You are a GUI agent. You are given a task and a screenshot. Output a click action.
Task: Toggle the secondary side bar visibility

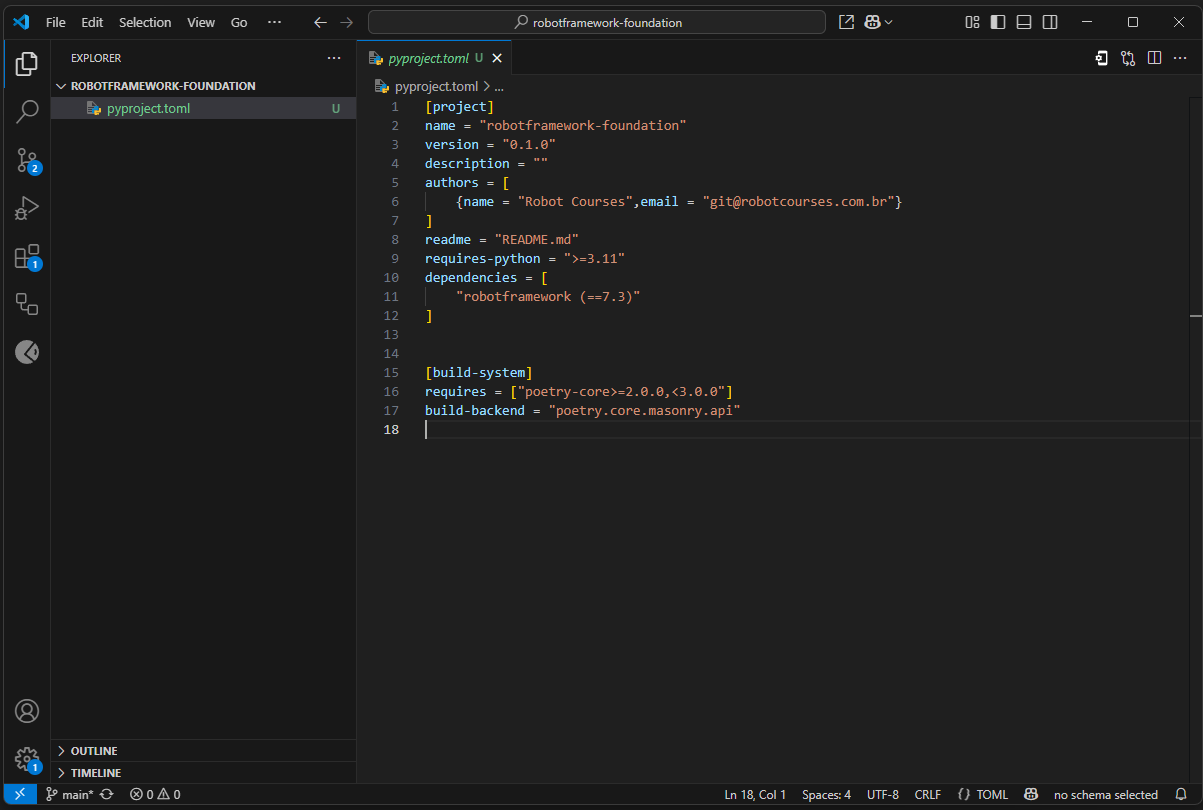click(x=1050, y=22)
